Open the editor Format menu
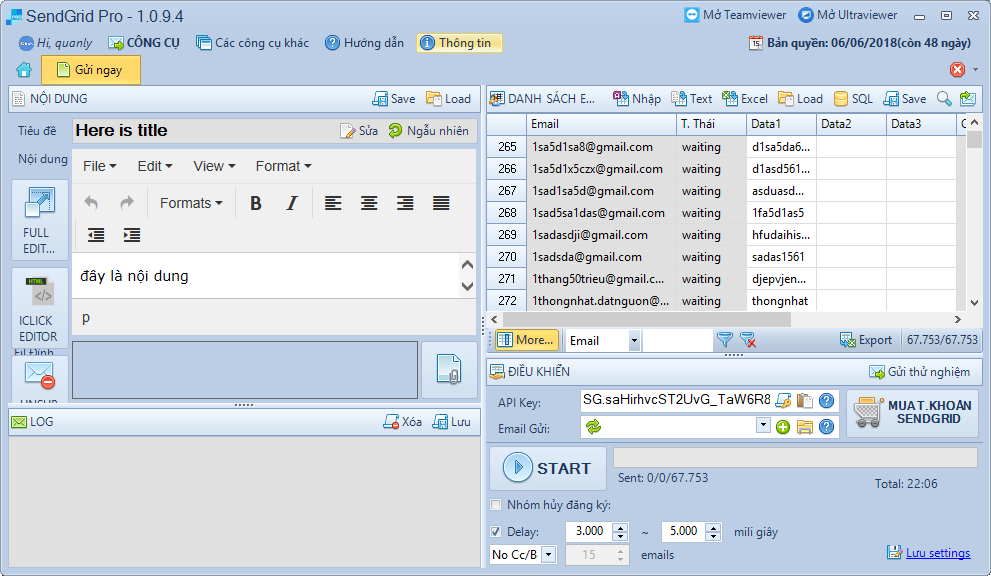991x576 pixels. (283, 166)
